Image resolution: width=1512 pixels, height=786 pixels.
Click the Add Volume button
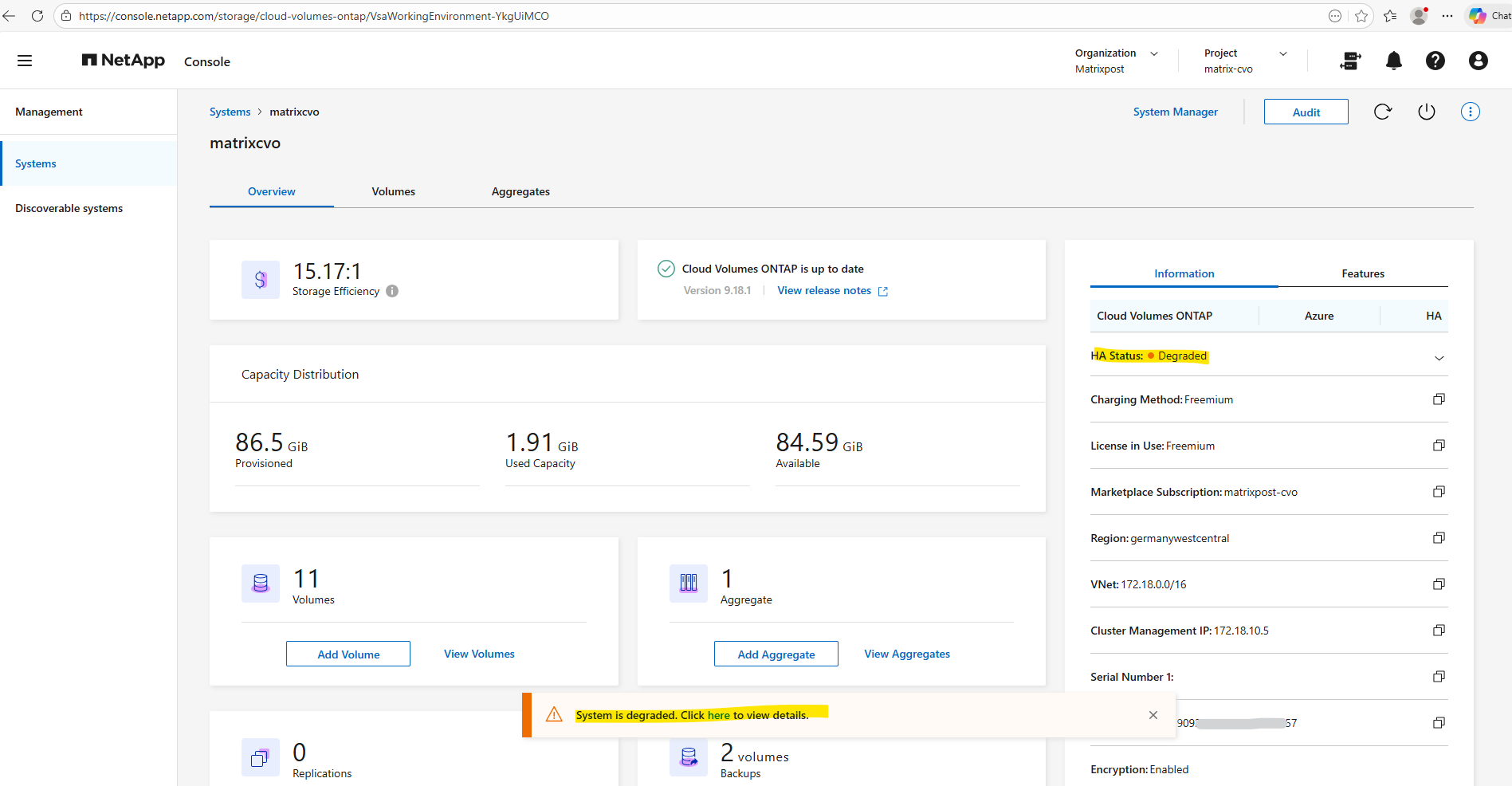tap(348, 654)
